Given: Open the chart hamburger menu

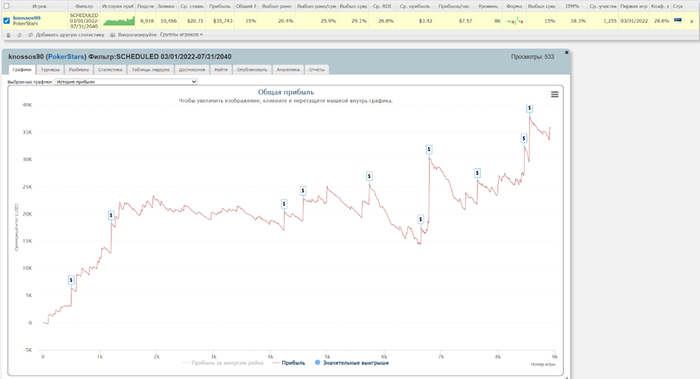Looking at the screenshot, I should click(554, 94).
